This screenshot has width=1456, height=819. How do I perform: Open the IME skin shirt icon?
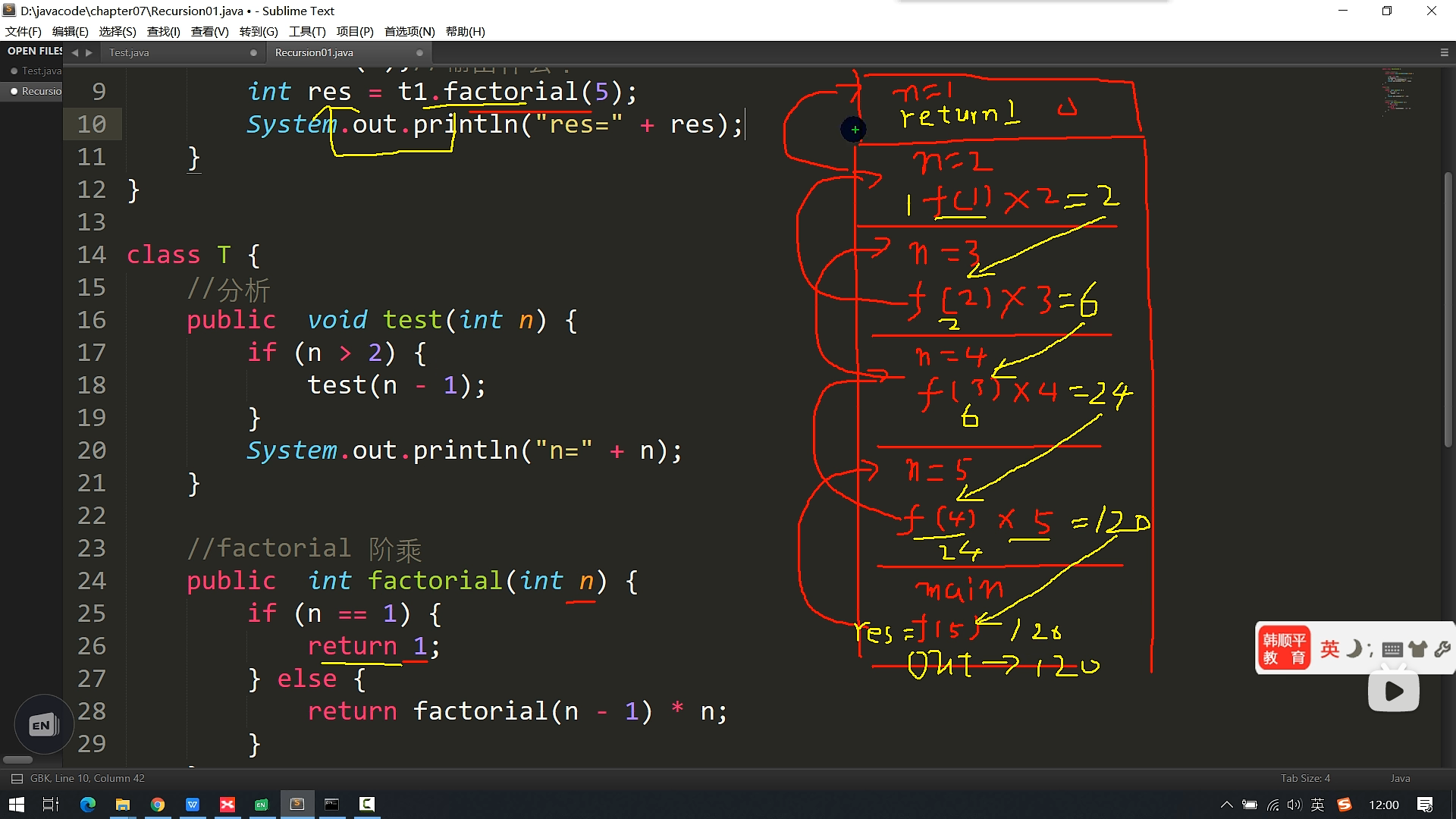(1417, 649)
